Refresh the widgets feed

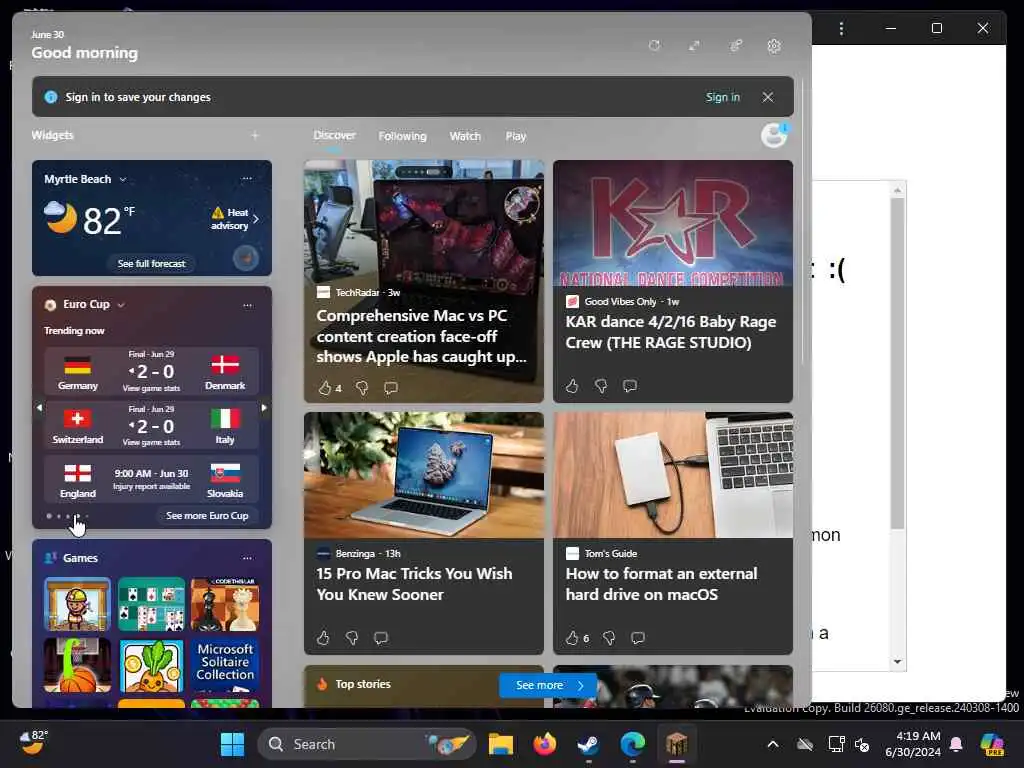(654, 46)
